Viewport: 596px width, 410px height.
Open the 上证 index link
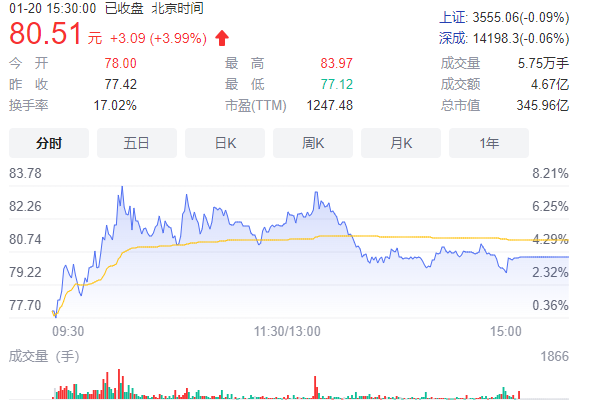[452, 17]
